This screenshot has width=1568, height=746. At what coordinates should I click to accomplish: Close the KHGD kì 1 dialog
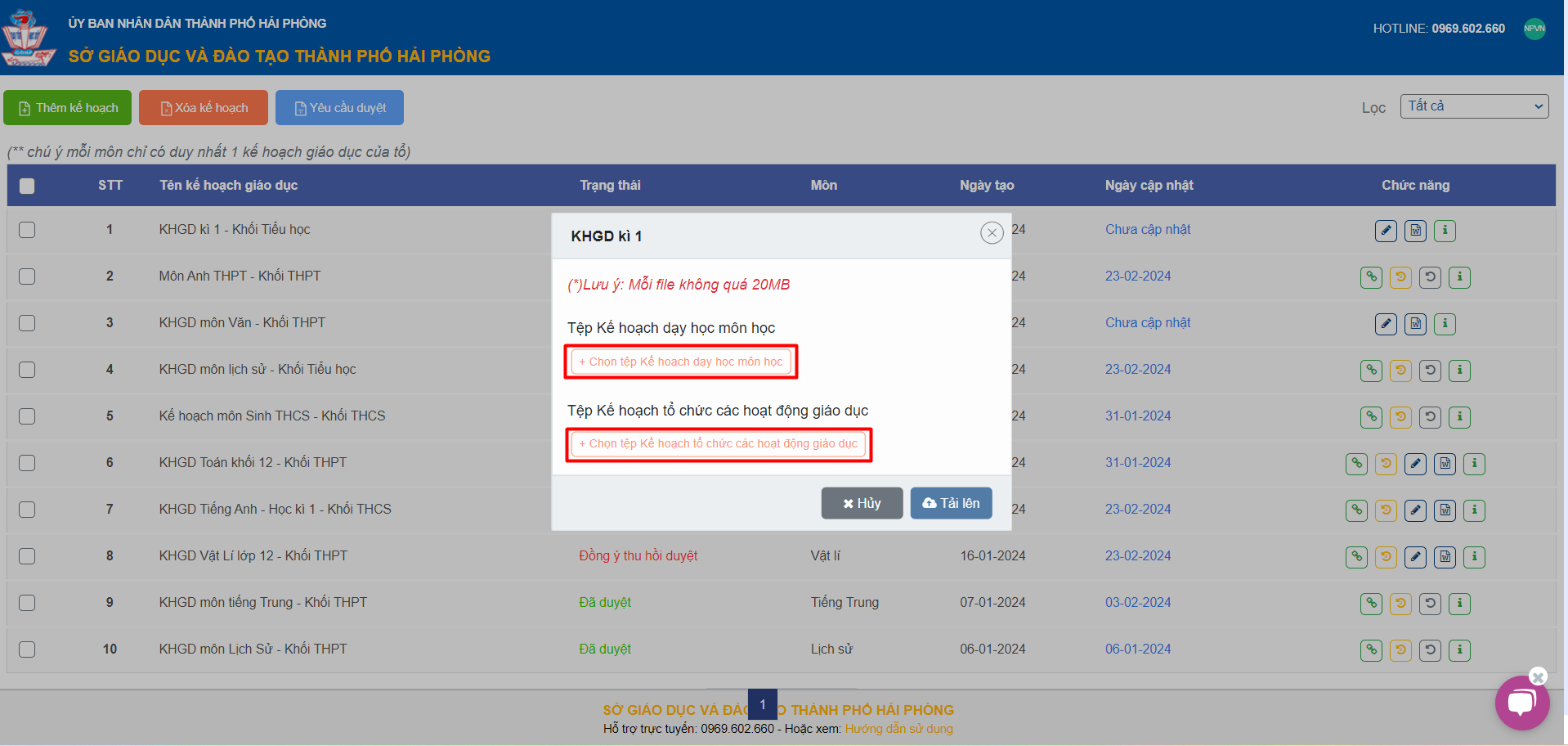pos(992,233)
